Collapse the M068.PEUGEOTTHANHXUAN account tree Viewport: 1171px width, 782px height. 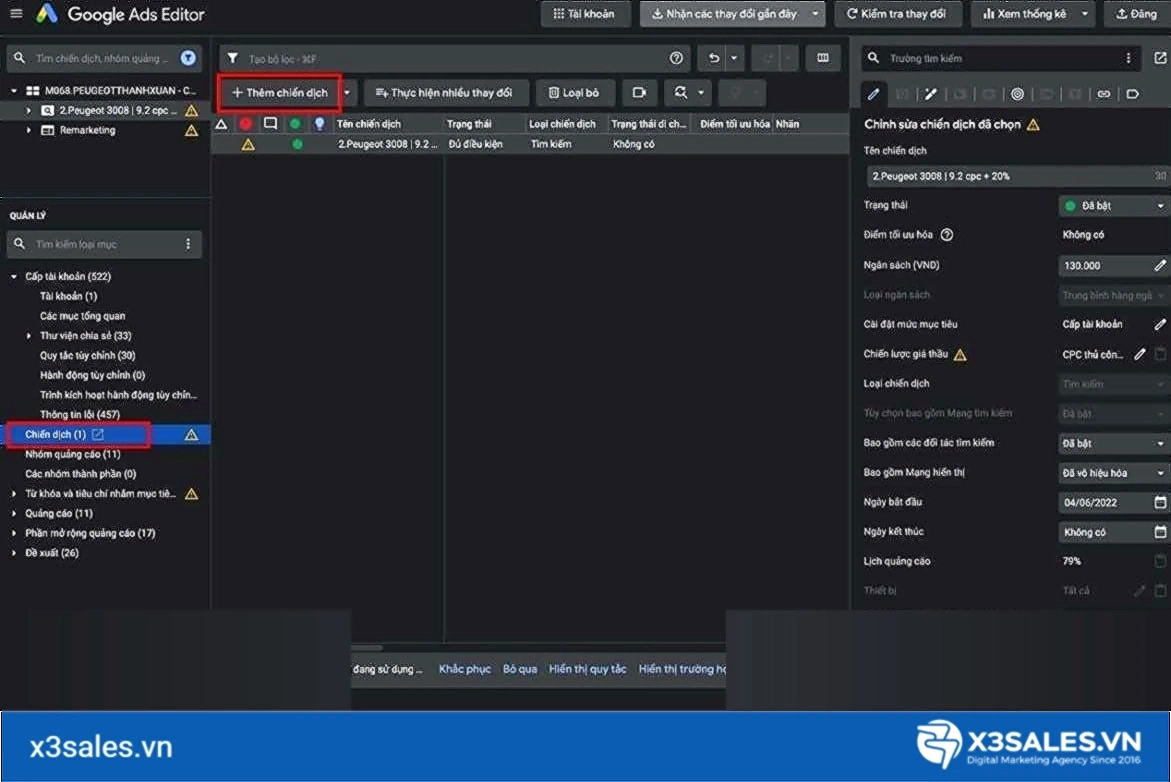click(13, 90)
